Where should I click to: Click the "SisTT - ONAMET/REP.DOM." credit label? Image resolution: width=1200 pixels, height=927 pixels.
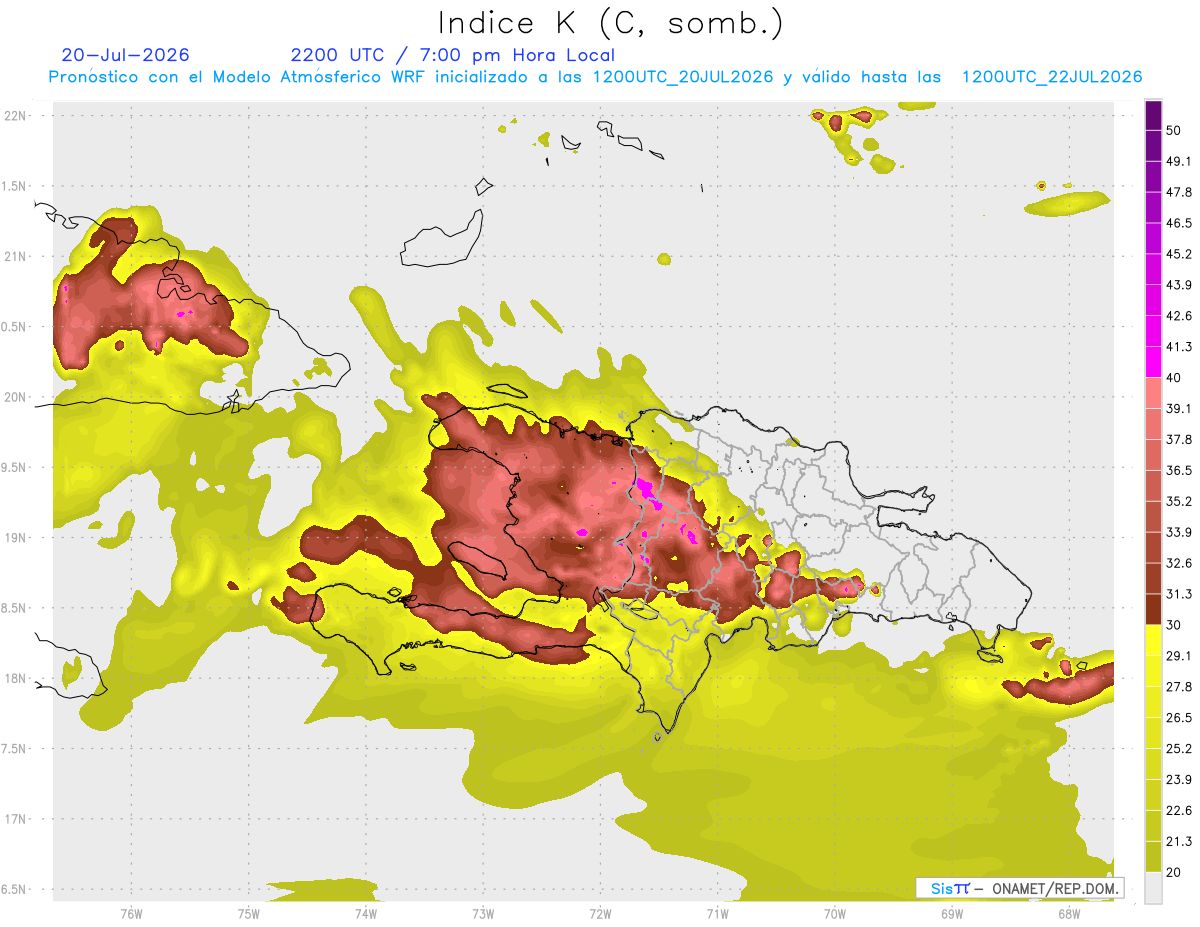1020,888
